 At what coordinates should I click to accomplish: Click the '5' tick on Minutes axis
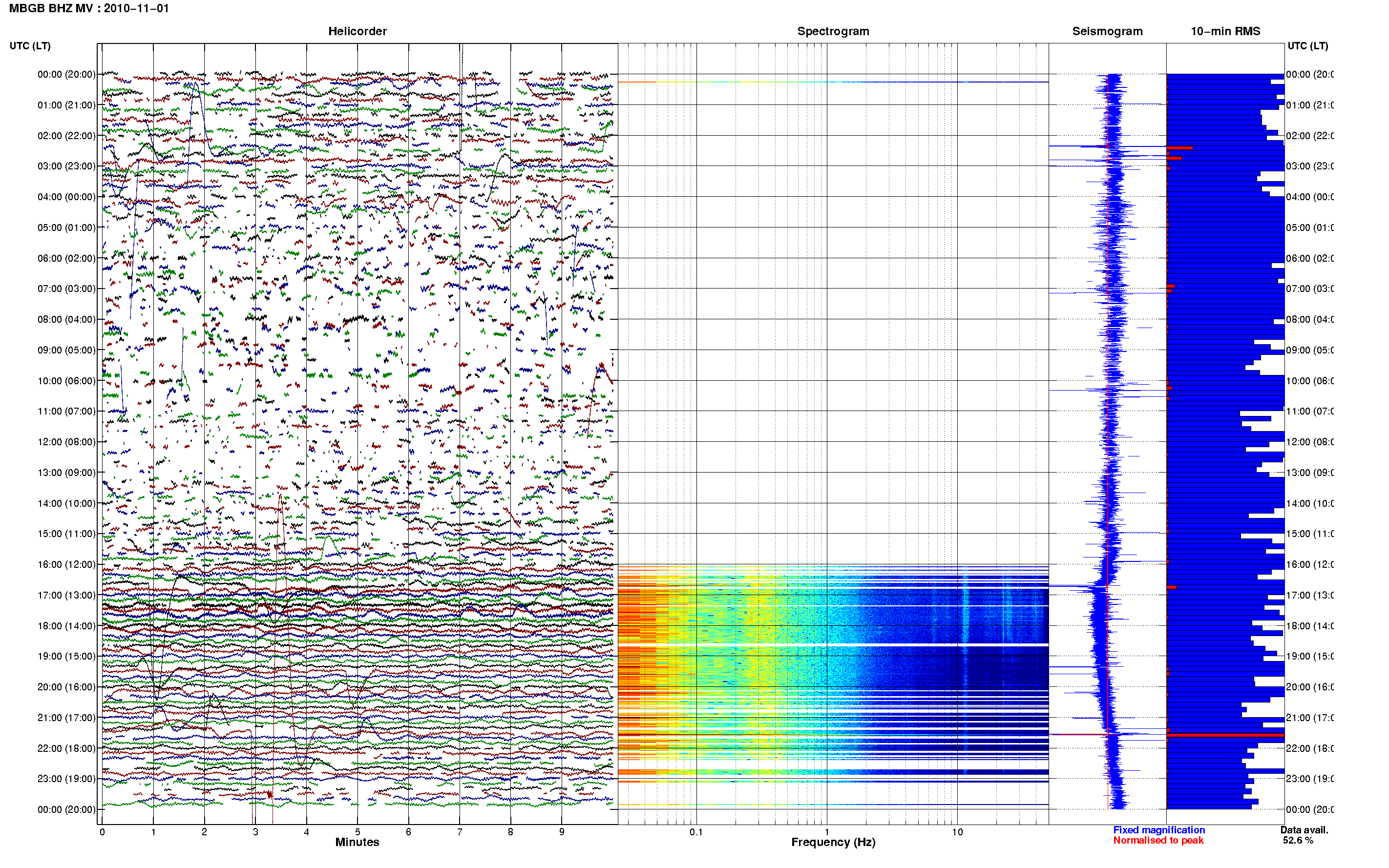coord(357,832)
